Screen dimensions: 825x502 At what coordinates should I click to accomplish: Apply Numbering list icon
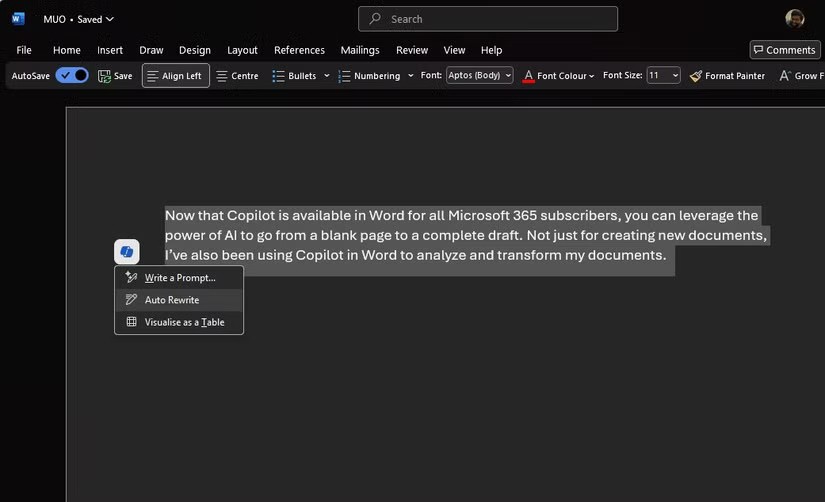coord(344,76)
